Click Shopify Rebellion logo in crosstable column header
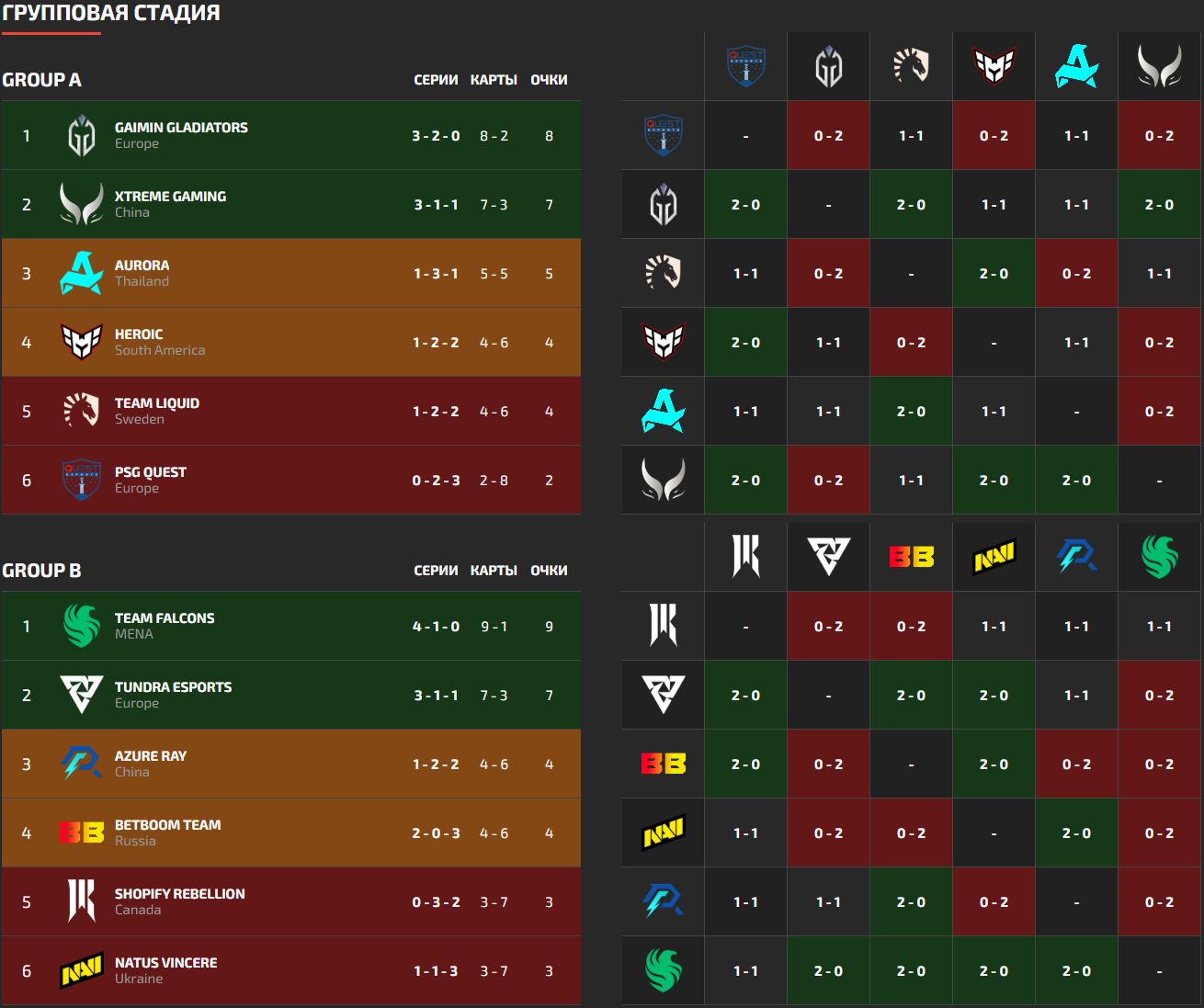 (x=745, y=557)
